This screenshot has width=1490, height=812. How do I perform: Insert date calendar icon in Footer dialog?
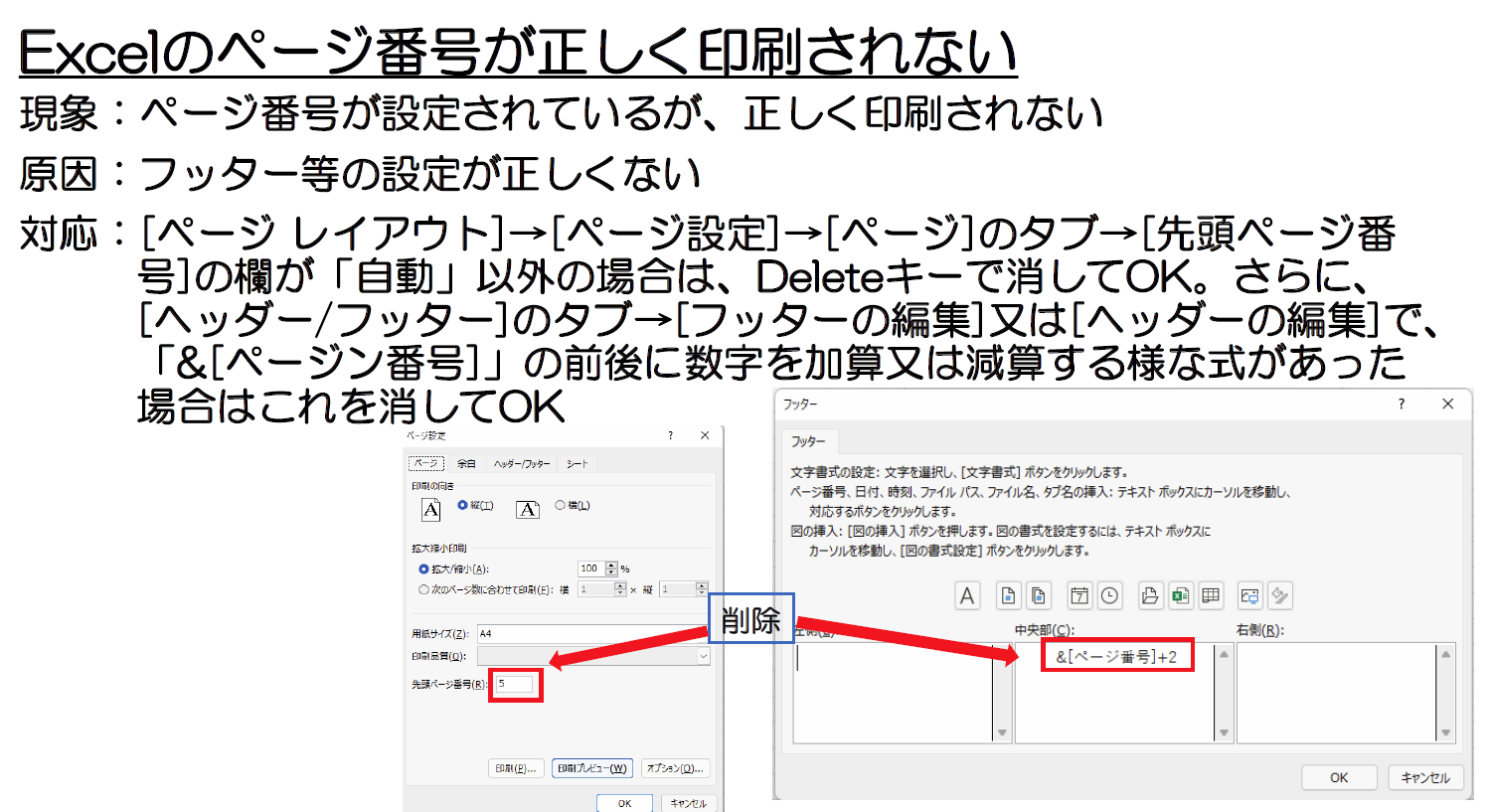click(1079, 595)
